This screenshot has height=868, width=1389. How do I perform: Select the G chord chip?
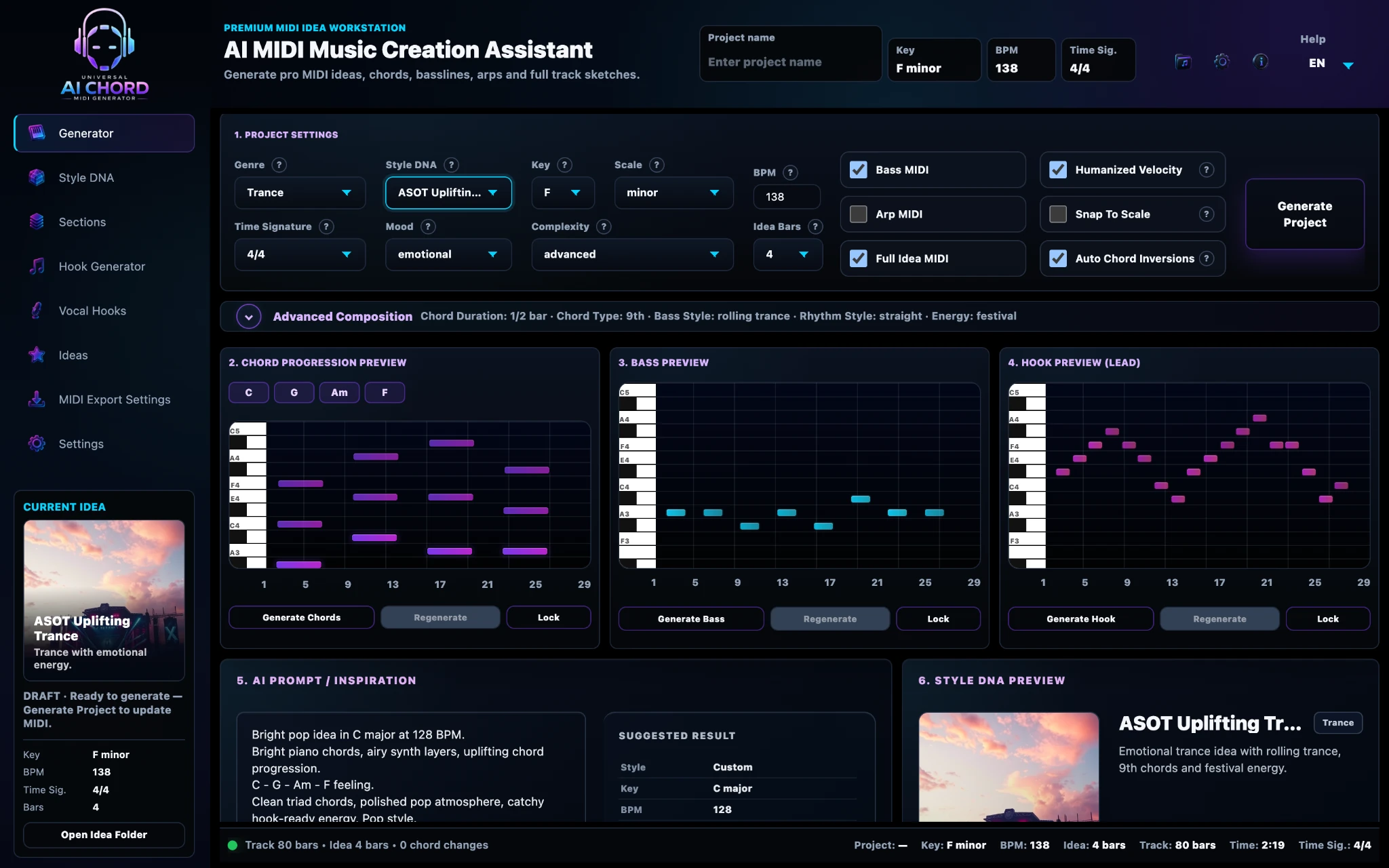click(x=294, y=393)
